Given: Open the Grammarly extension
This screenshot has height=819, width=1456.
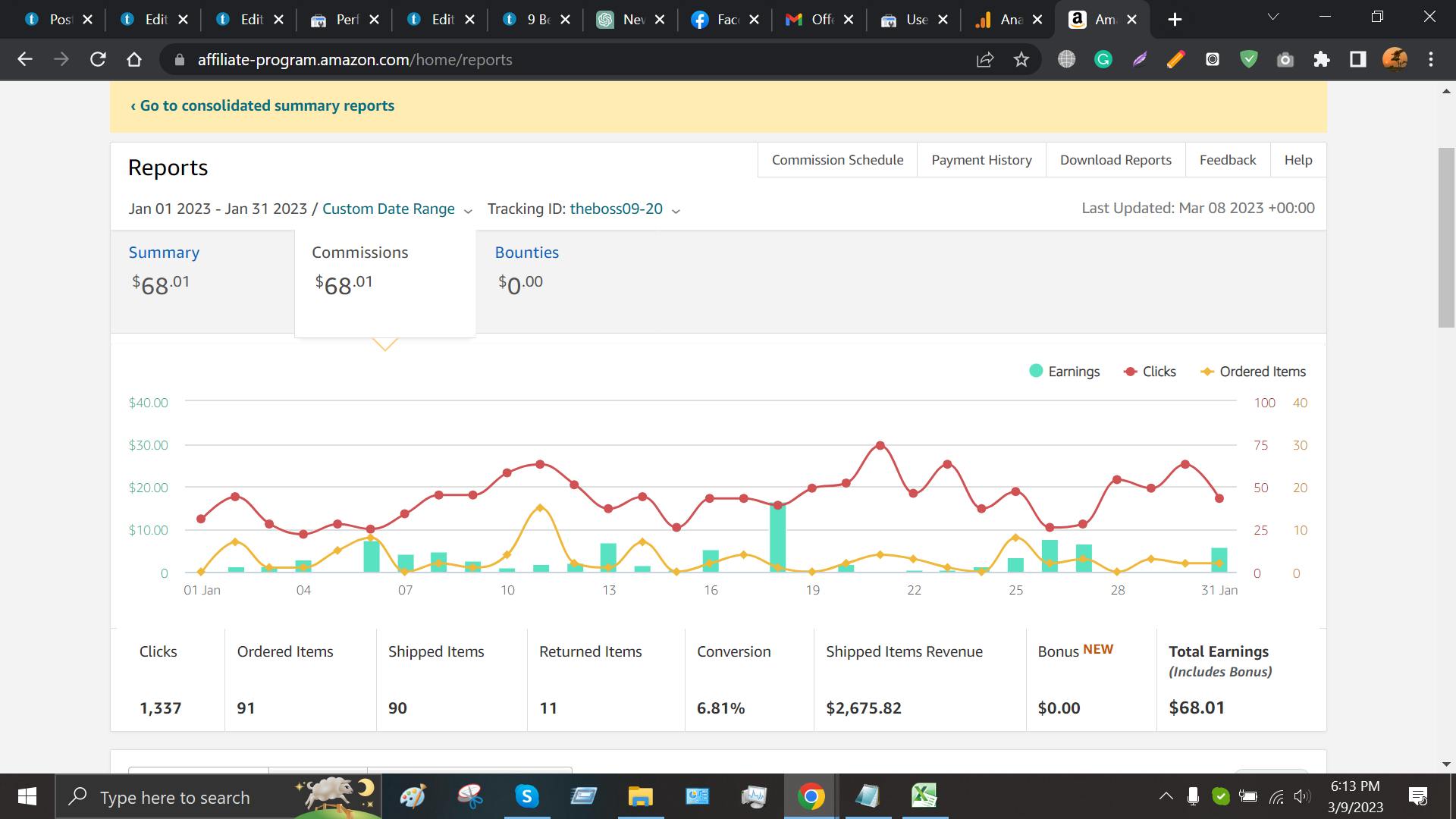Looking at the screenshot, I should [1103, 59].
